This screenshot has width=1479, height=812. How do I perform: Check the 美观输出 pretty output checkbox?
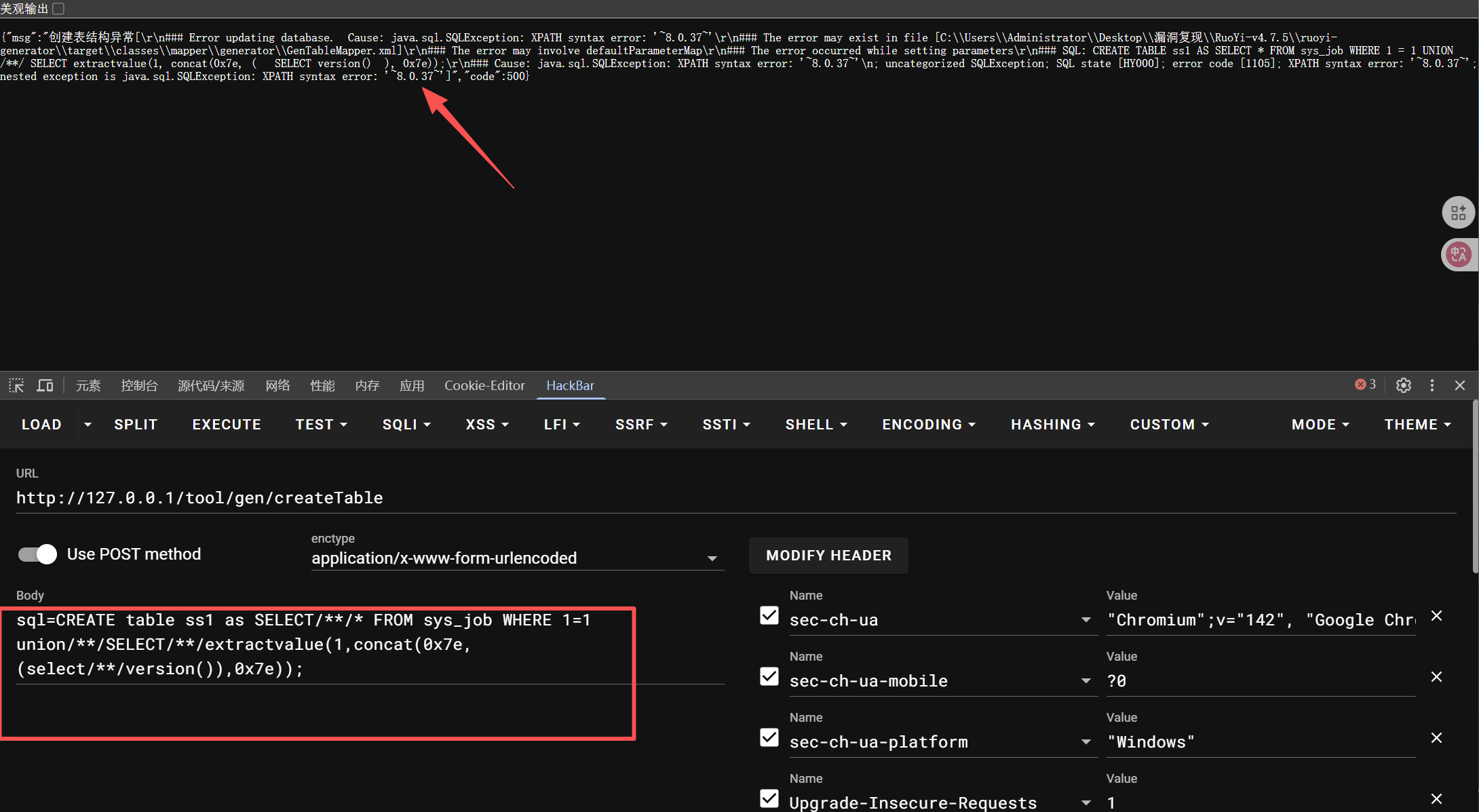click(58, 9)
